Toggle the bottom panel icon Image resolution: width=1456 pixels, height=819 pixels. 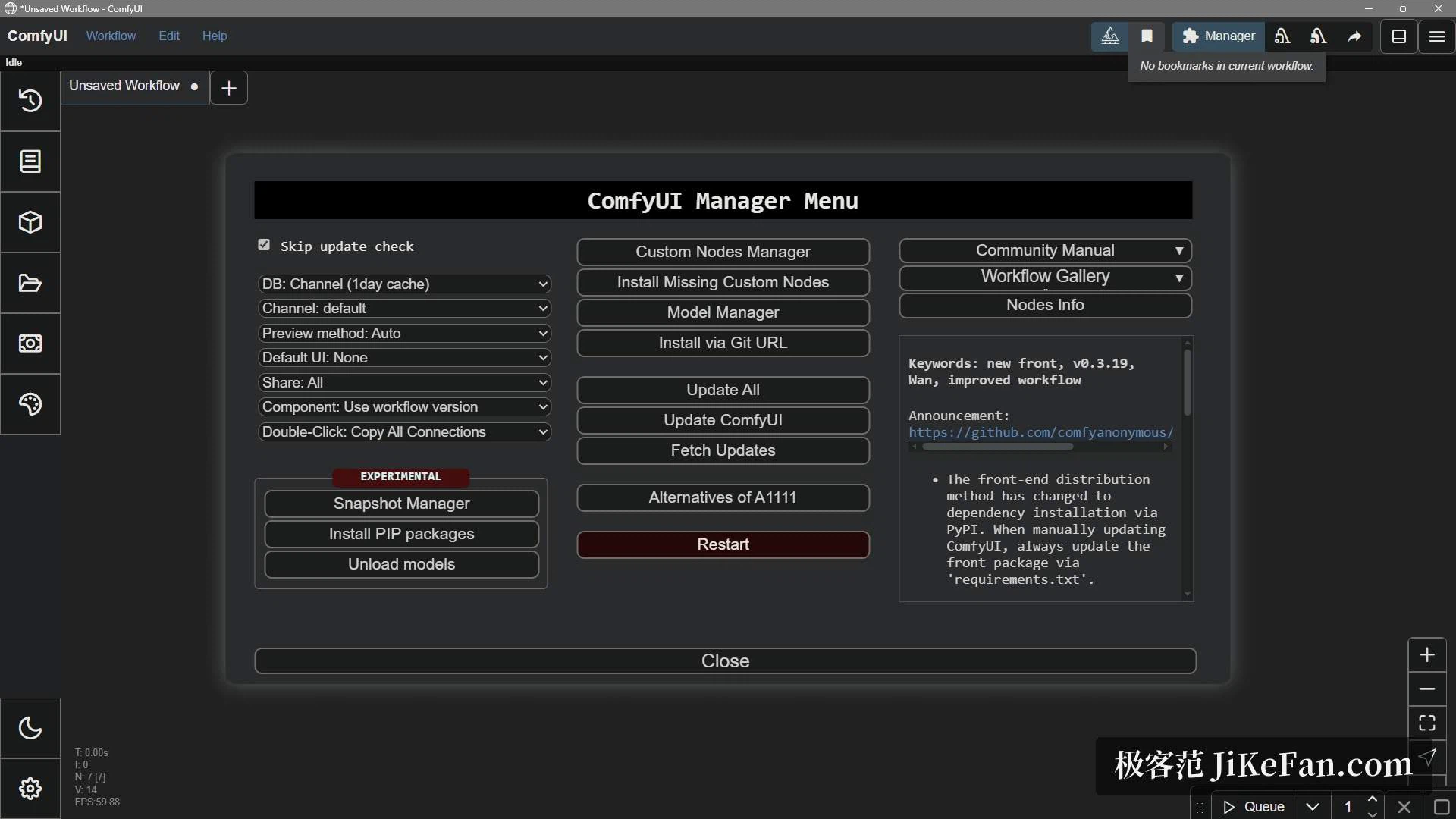click(x=1399, y=36)
